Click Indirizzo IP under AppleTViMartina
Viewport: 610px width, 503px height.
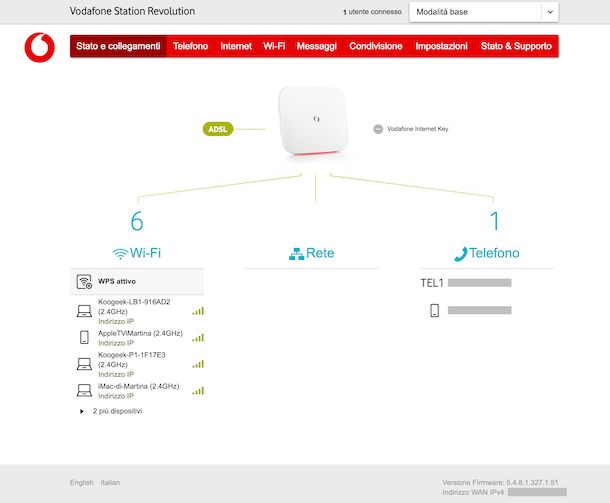(116, 343)
